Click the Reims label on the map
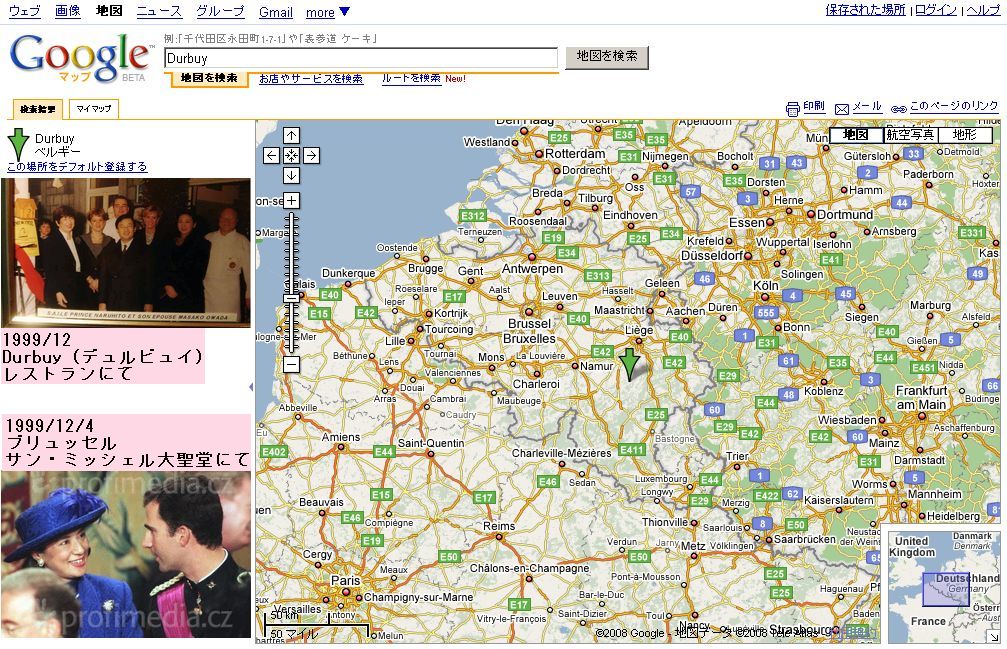The width and height of the screenshot is (1007, 649). point(499,526)
